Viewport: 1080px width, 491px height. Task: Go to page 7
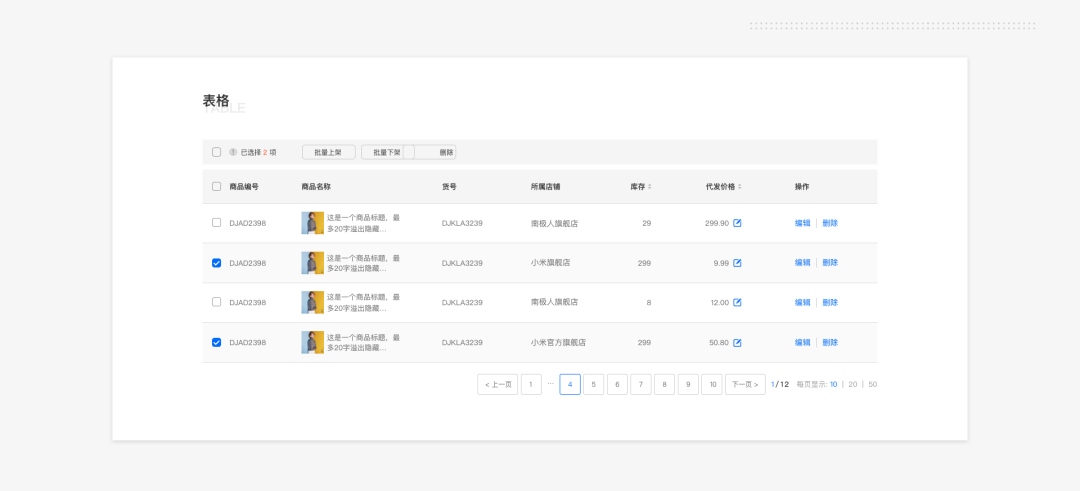pos(641,384)
